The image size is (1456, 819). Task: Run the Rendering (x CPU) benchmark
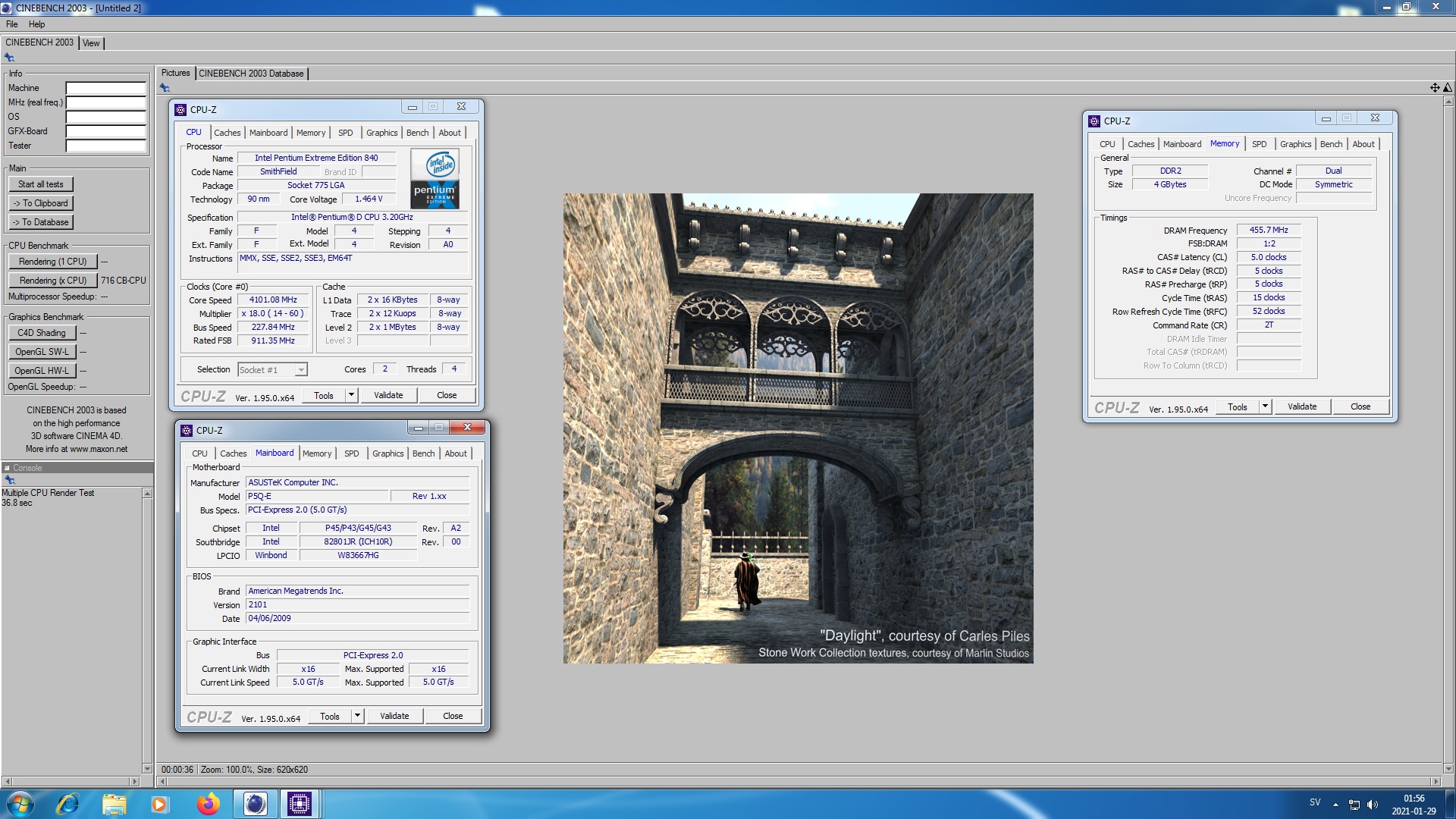52,281
